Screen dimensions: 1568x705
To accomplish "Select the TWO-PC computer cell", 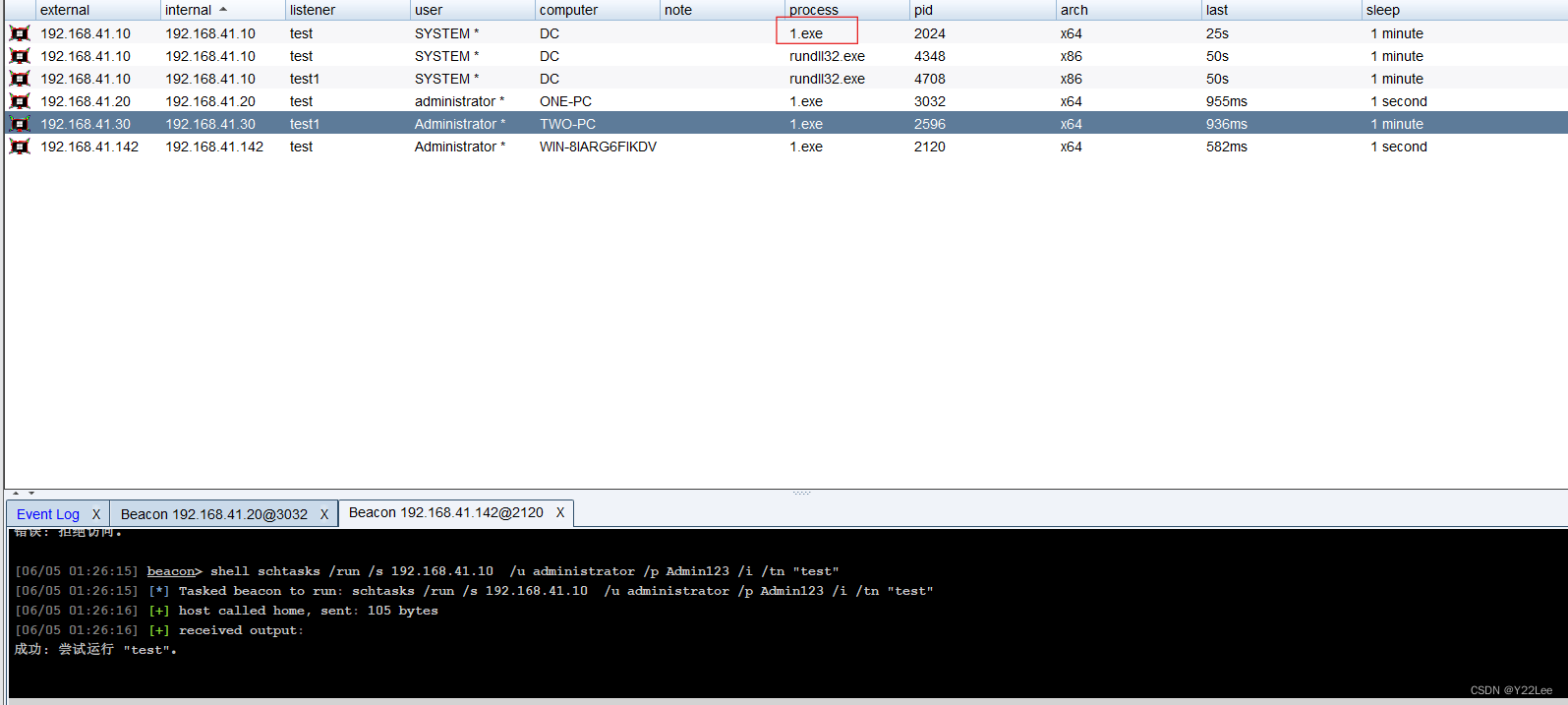I will [x=567, y=124].
